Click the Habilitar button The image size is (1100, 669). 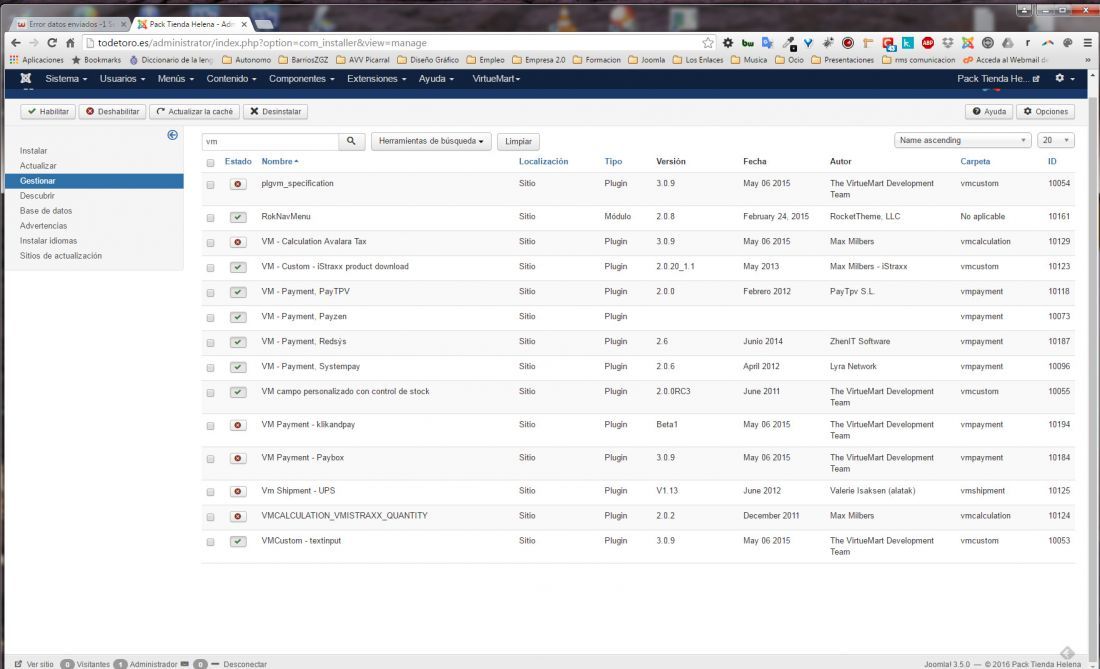(48, 112)
